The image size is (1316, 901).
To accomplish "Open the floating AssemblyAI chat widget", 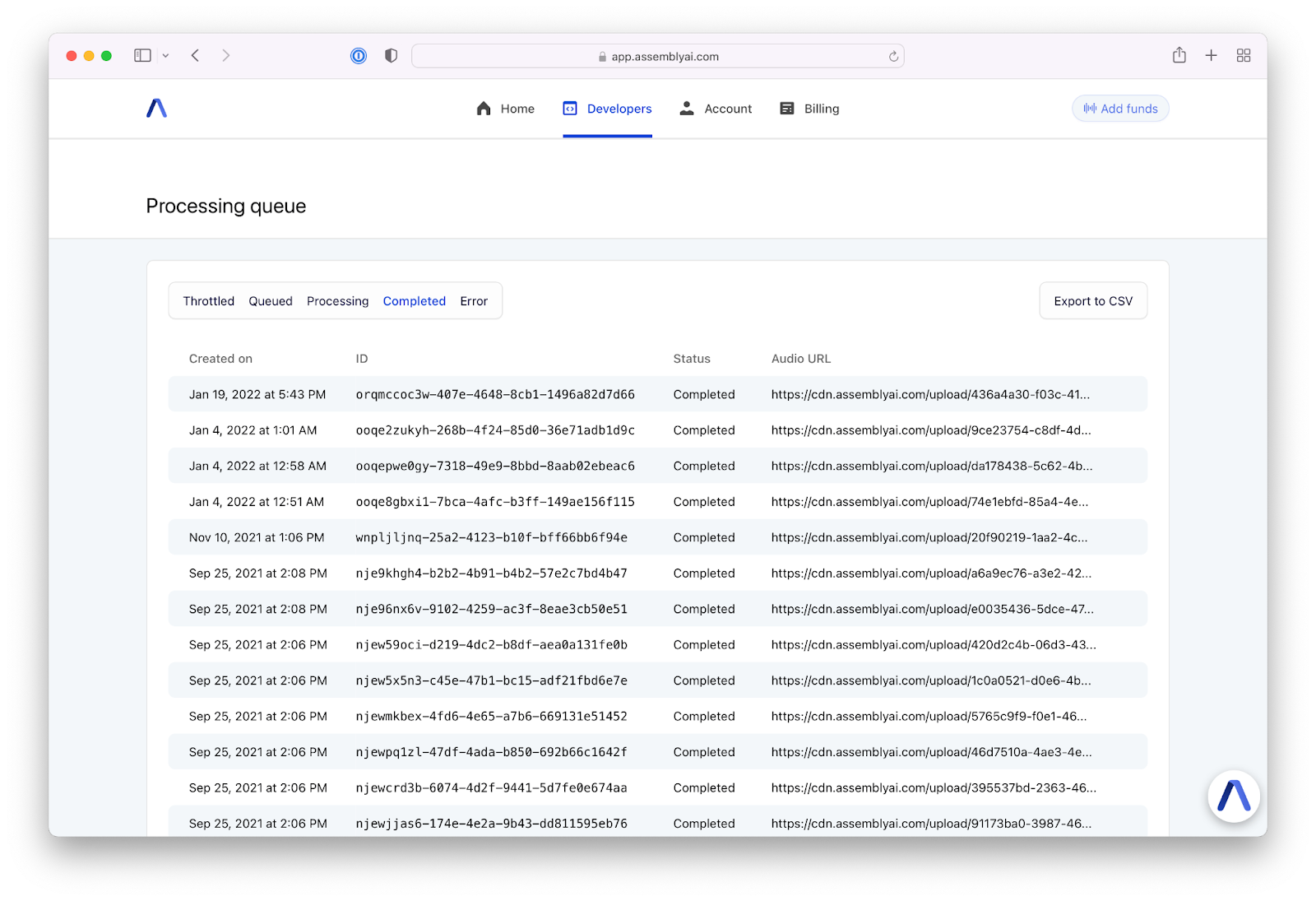I will coord(1234,797).
